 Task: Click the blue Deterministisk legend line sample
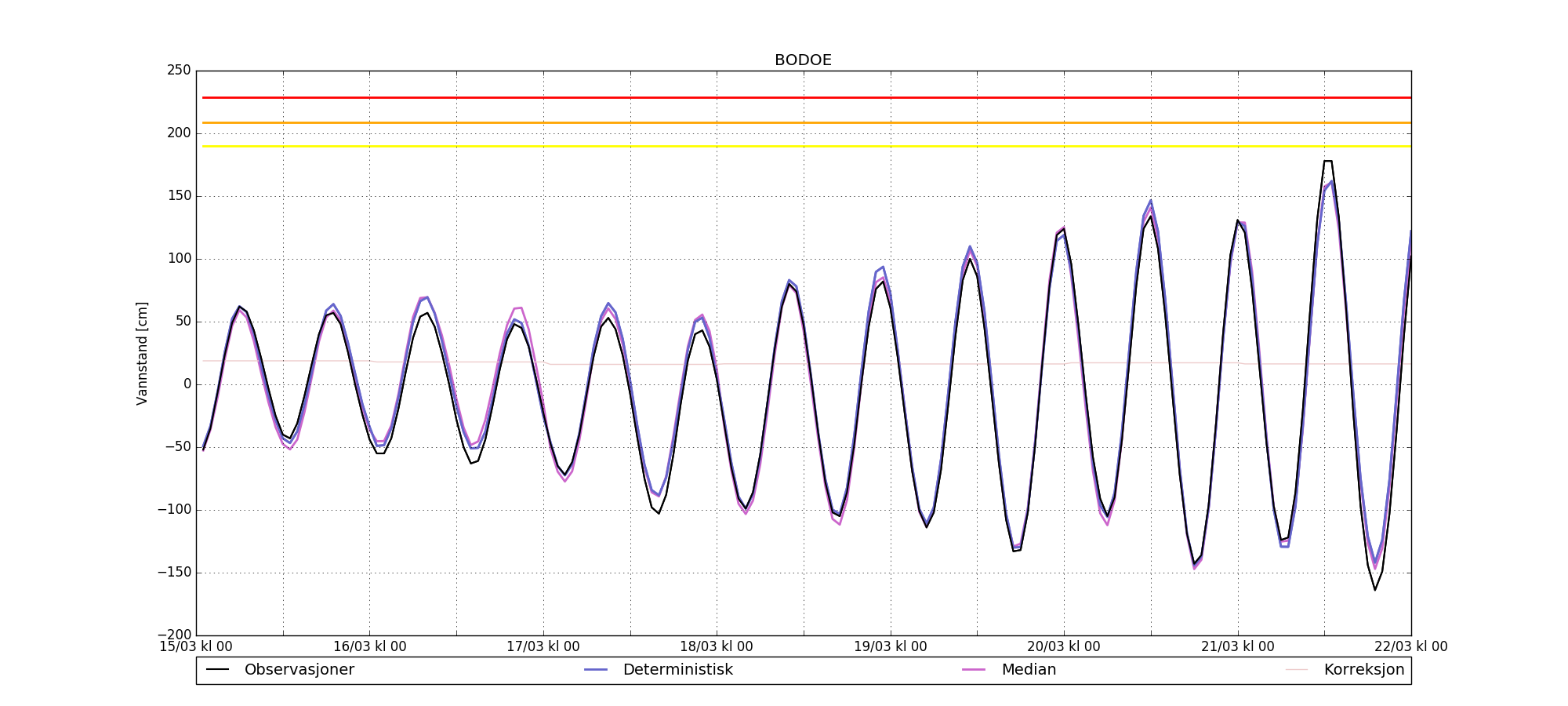point(596,670)
